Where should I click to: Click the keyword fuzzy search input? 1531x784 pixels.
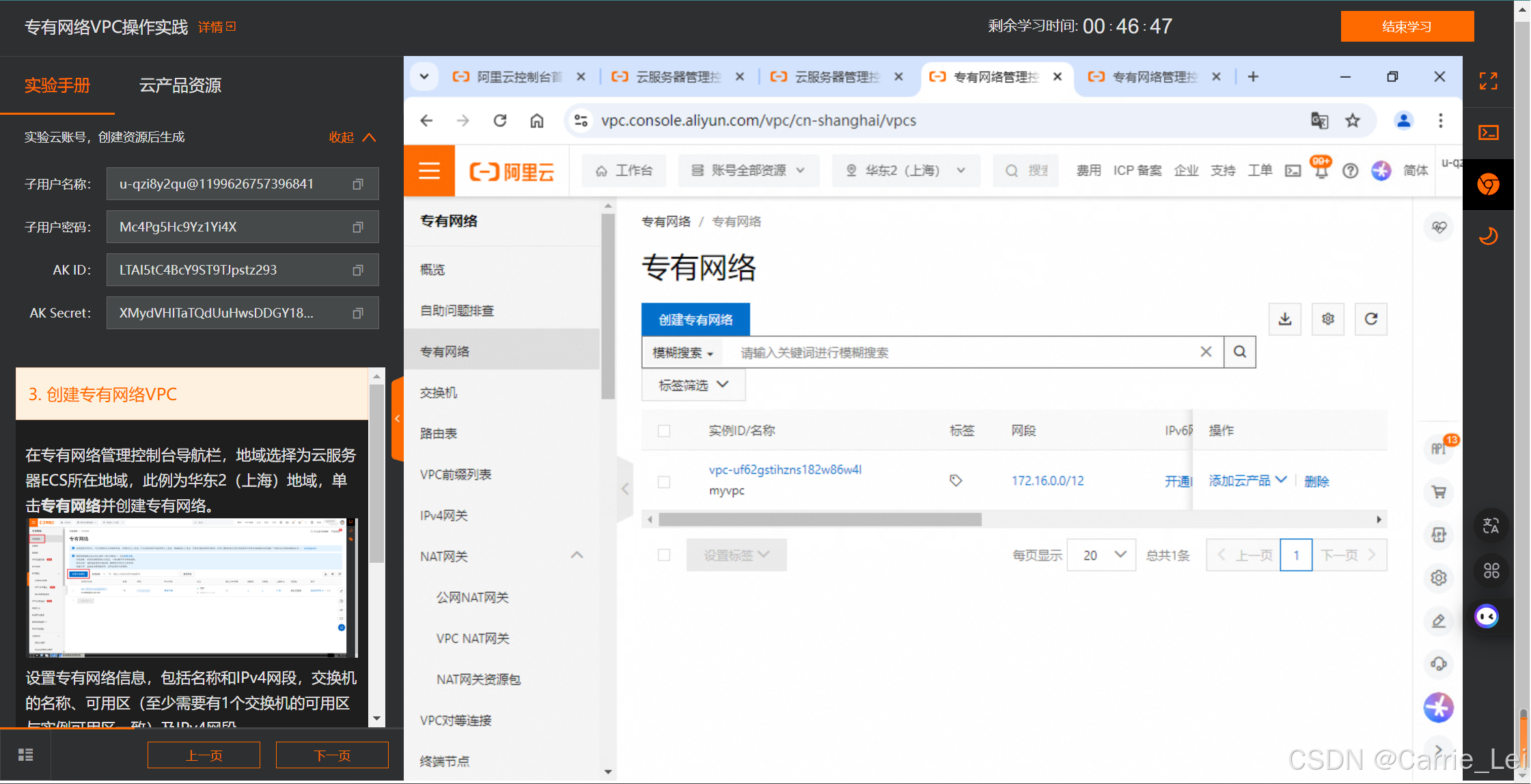pos(963,352)
